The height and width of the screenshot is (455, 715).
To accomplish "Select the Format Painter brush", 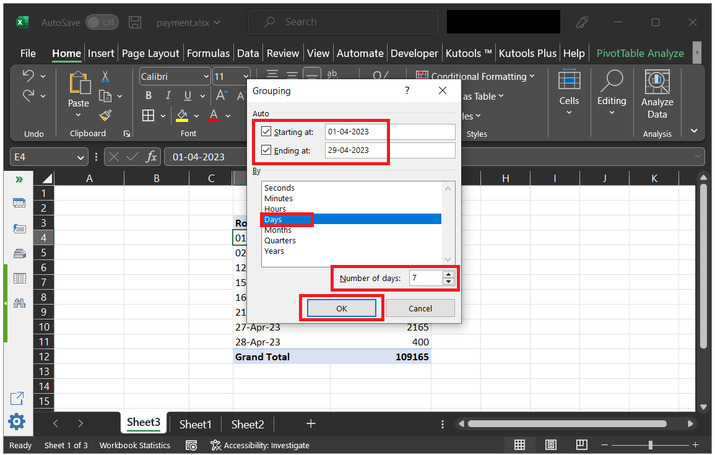I will (105, 115).
